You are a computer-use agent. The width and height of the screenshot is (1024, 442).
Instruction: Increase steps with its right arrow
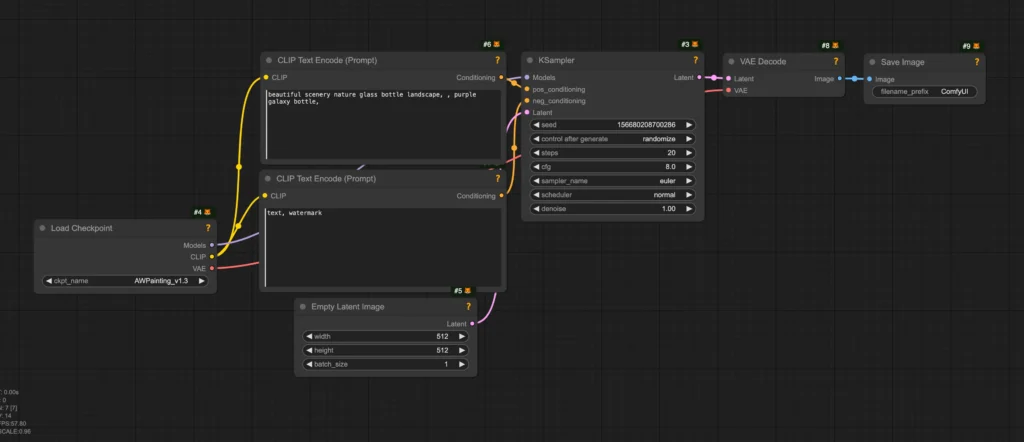(x=688, y=153)
